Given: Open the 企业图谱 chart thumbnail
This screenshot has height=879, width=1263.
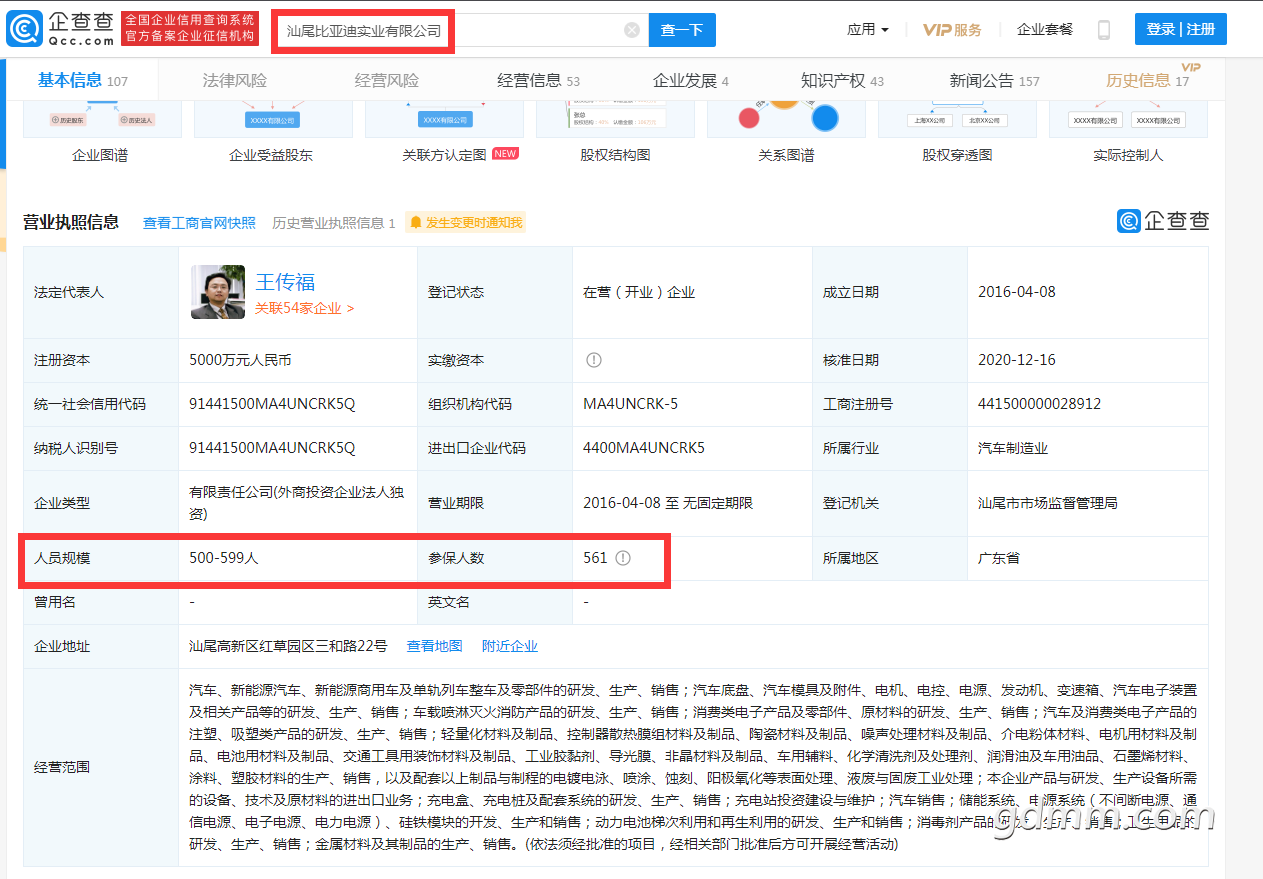Looking at the screenshot, I should [100, 121].
